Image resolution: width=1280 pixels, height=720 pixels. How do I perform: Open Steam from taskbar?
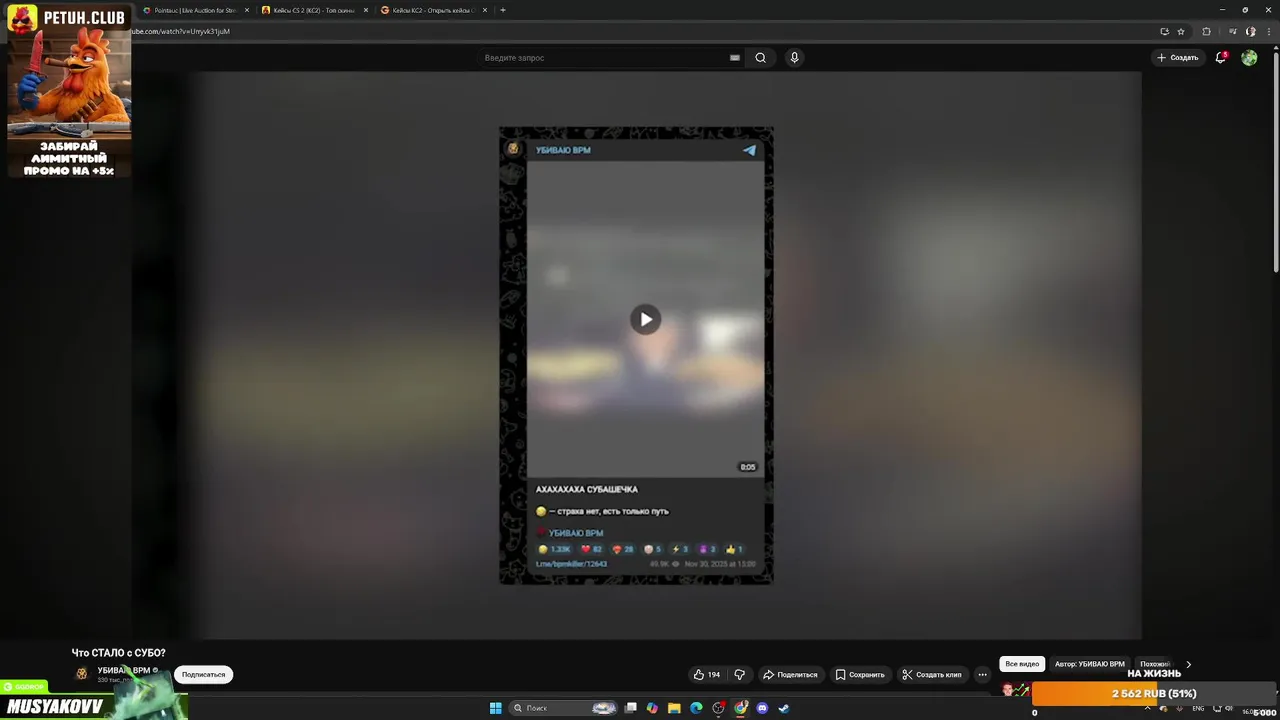(784, 708)
